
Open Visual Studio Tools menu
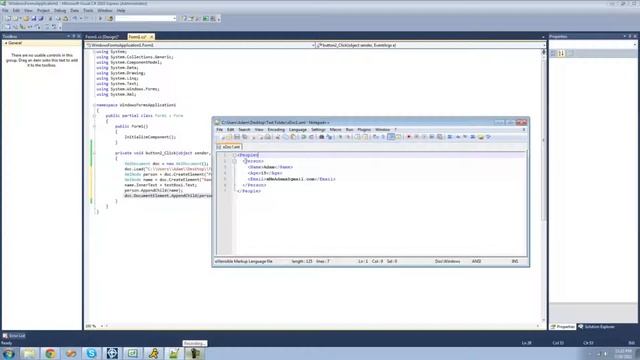click(88, 11)
